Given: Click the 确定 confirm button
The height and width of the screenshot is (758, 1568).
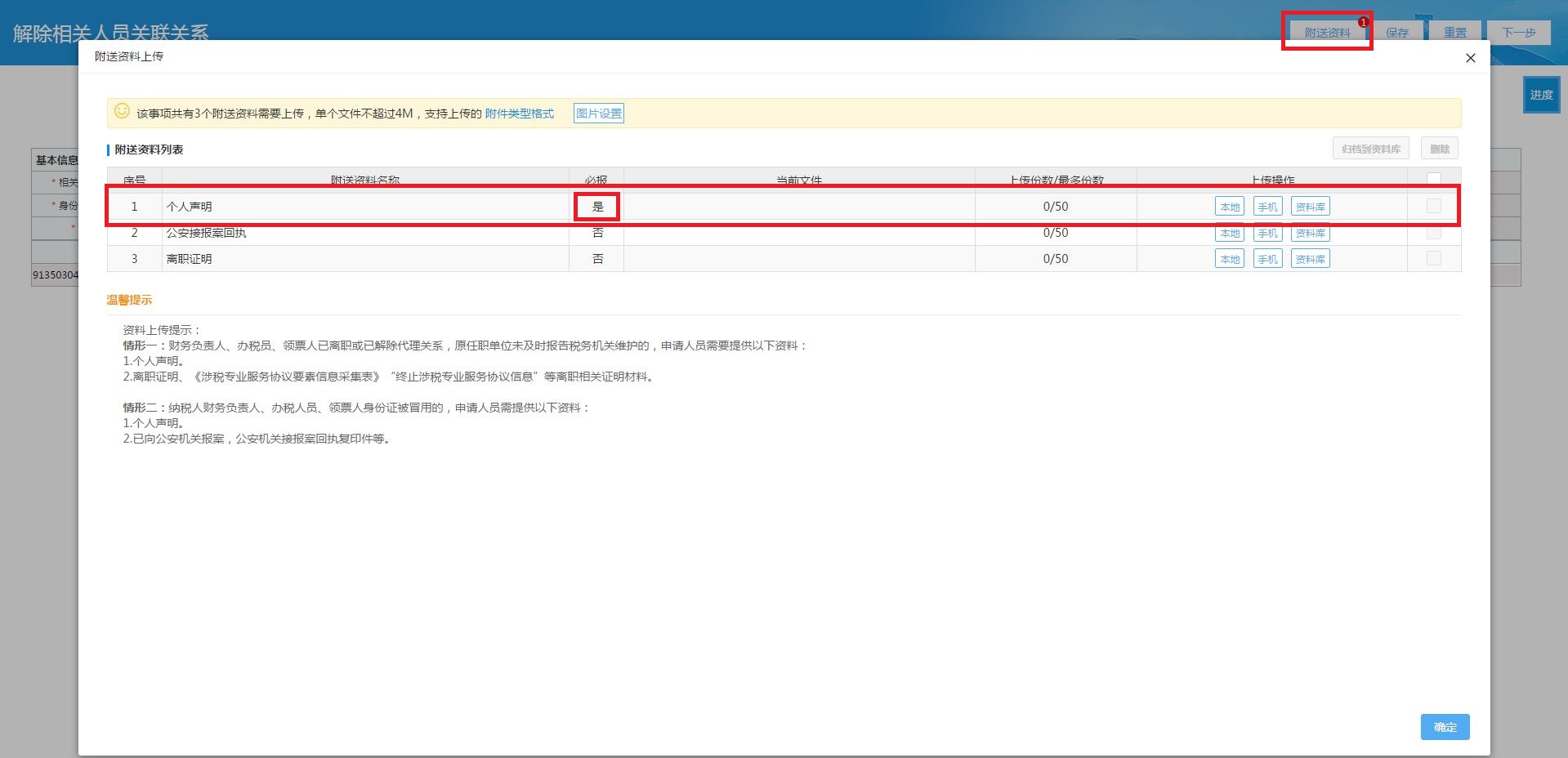Looking at the screenshot, I should click(1444, 727).
